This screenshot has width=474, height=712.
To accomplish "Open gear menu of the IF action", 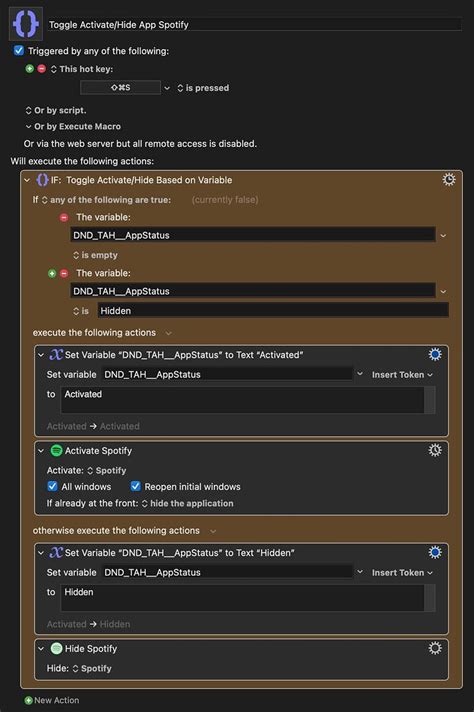I will (x=449, y=179).
